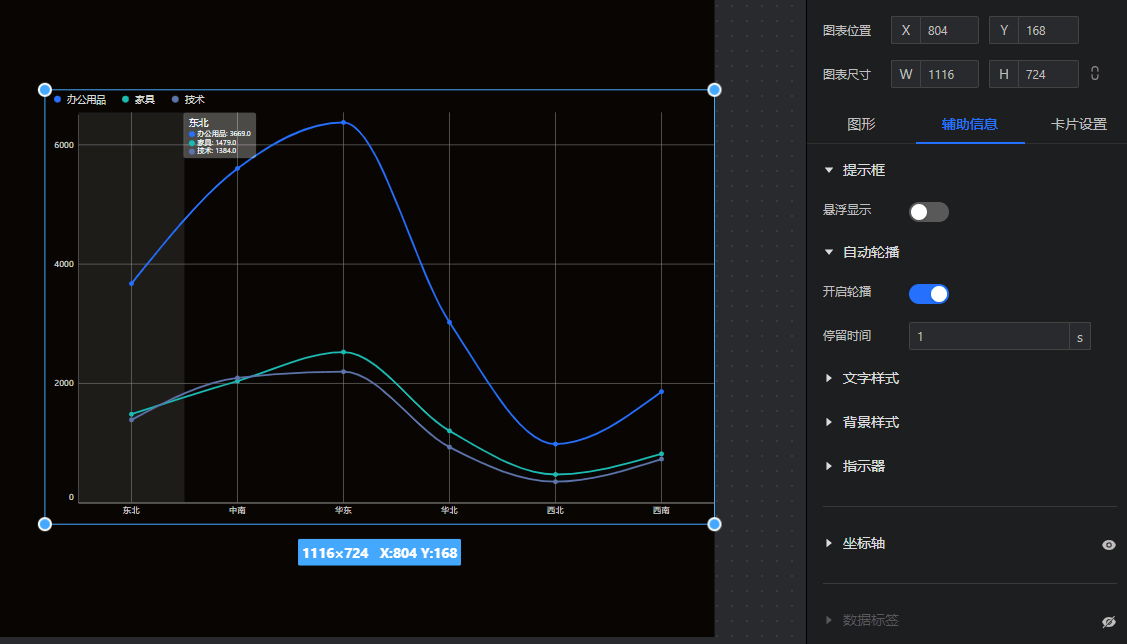Turn off the 开启轮播 switch
The width and height of the screenshot is (1127, 644).
pos(928,294)
